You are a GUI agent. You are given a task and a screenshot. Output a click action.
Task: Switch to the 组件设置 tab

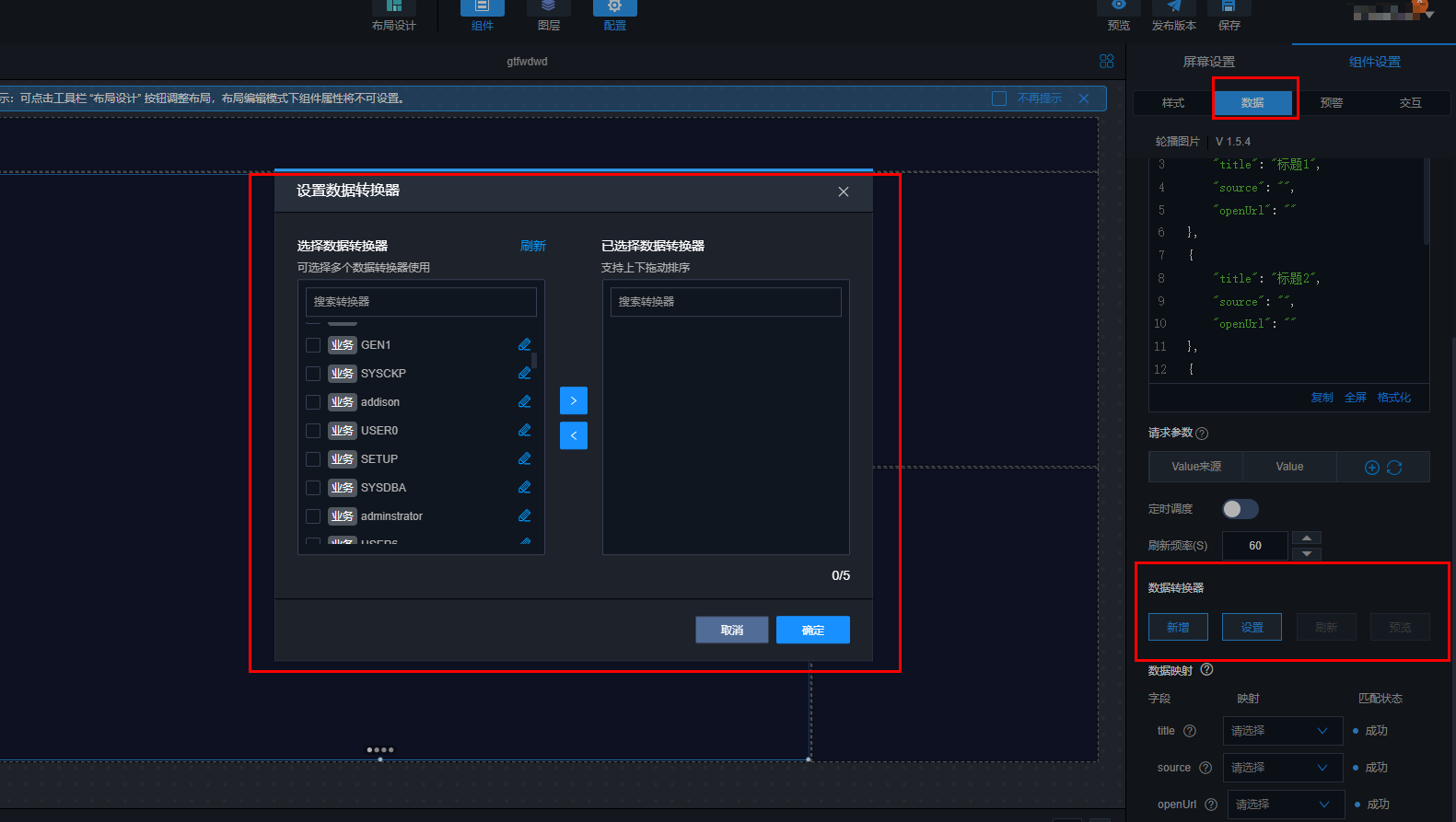point(1375,62)
